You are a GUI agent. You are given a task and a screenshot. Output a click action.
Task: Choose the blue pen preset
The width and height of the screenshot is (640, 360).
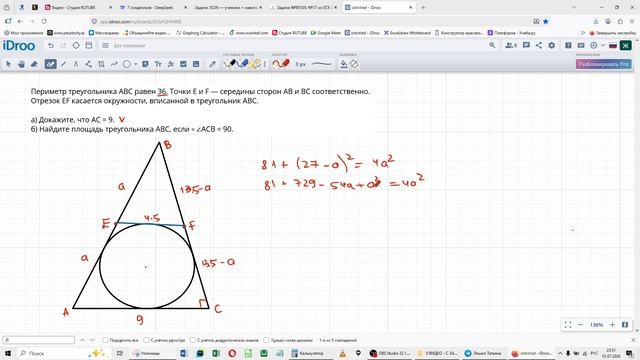[x=243, y=64]
